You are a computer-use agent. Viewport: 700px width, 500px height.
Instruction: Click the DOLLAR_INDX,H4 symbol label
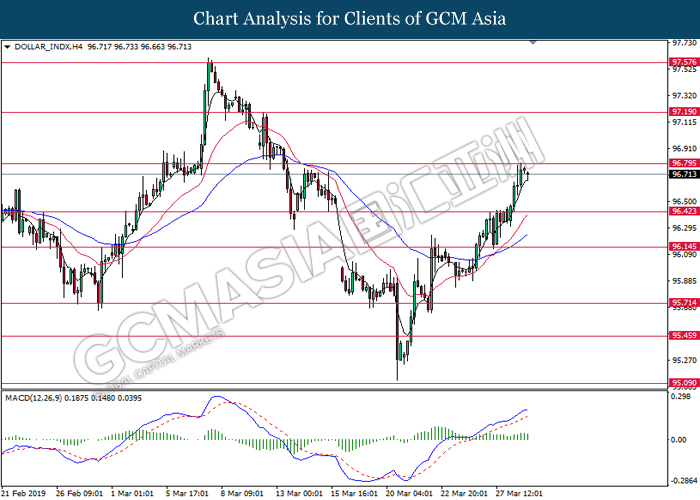(x=49, y=46)
